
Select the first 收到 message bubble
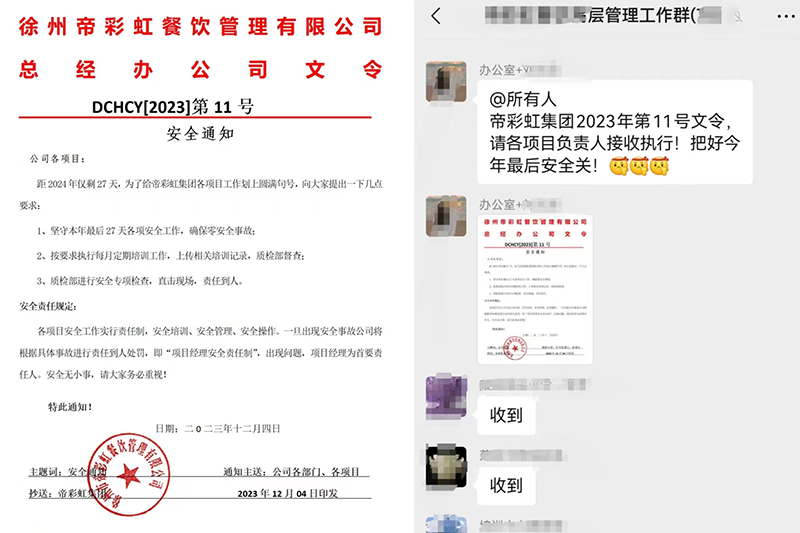pyautogui.click(x=507, y=414)
